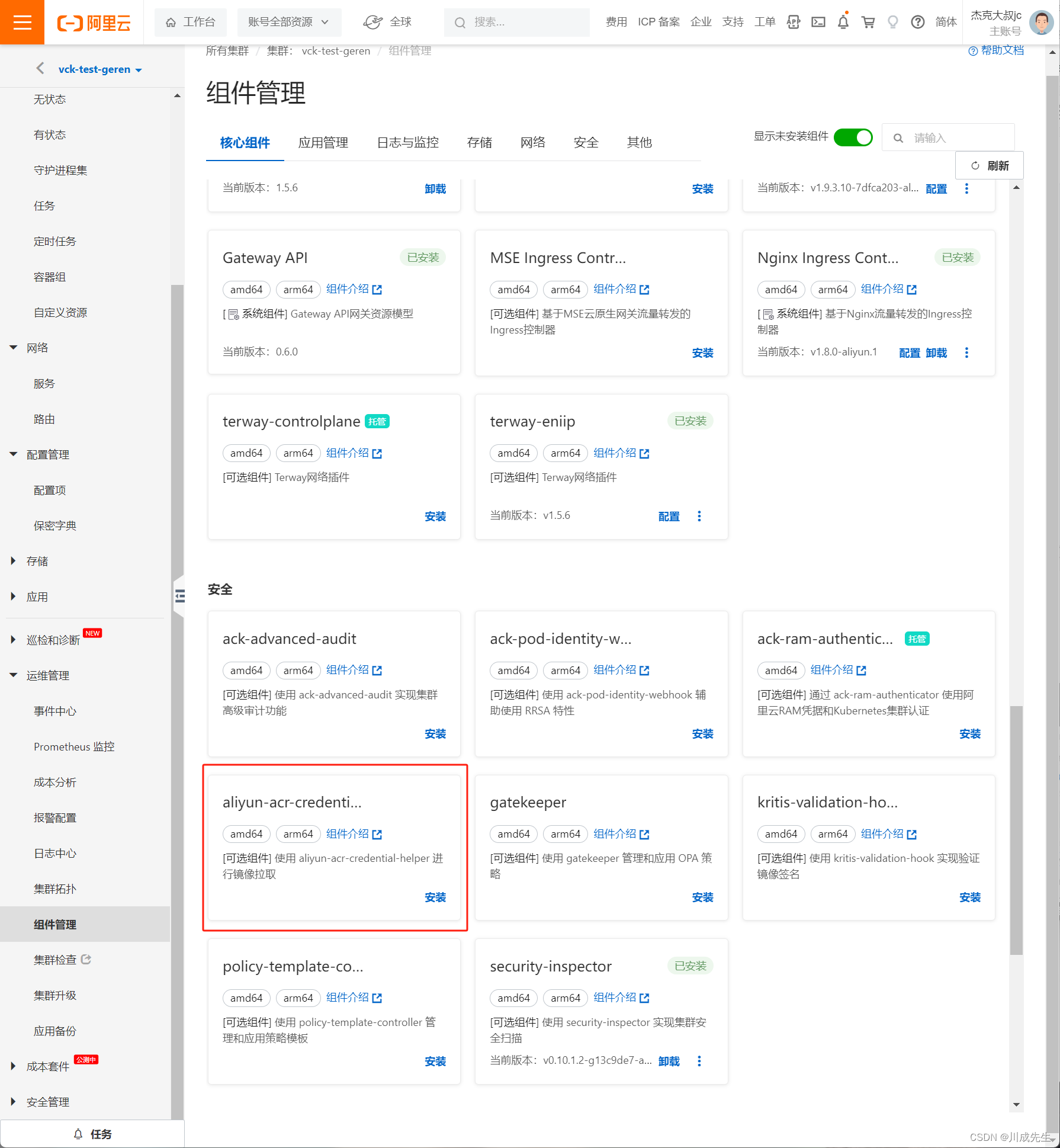The width and height of the screenshot is (1060, 1148).
Task: Click the top bar 搜索 input
Action: pyautogui.click(x=516, y=23)
